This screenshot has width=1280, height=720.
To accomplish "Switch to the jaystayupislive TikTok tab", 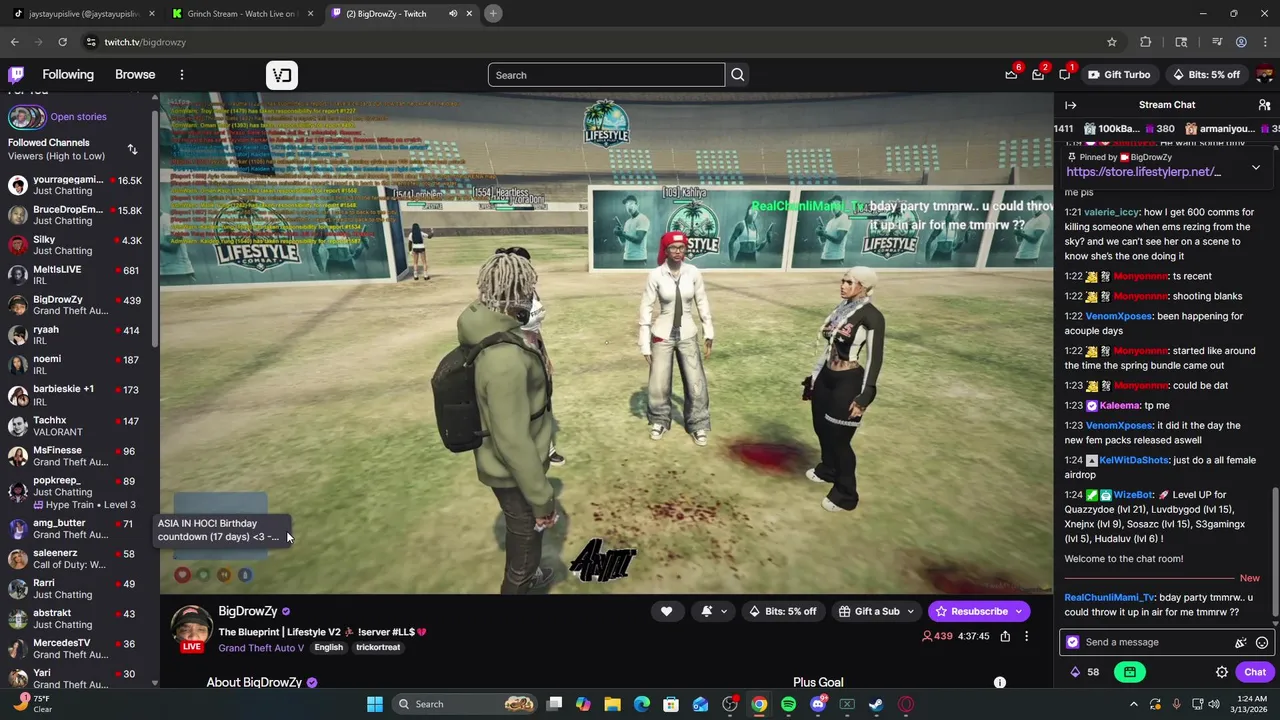I will click(x=84, y=14).
